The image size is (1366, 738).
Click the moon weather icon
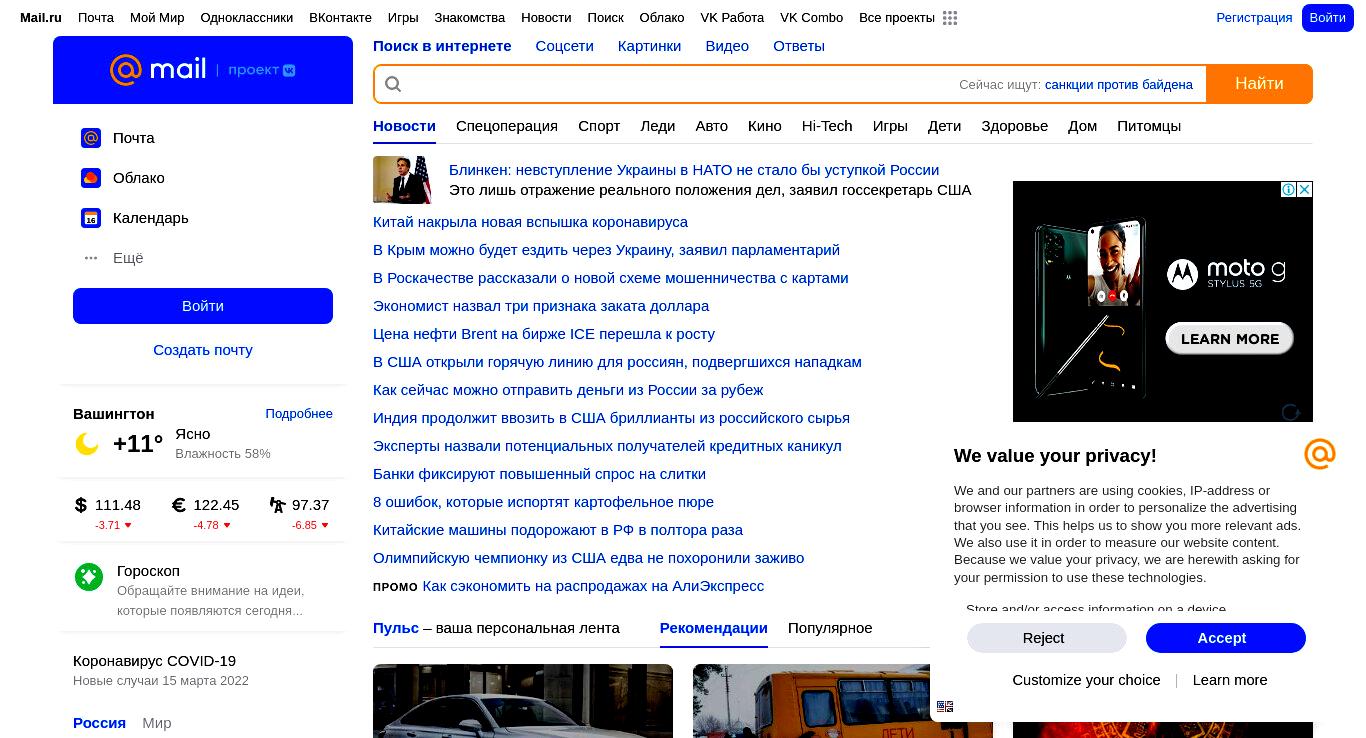pyautogui.click(x=87, y=444)
